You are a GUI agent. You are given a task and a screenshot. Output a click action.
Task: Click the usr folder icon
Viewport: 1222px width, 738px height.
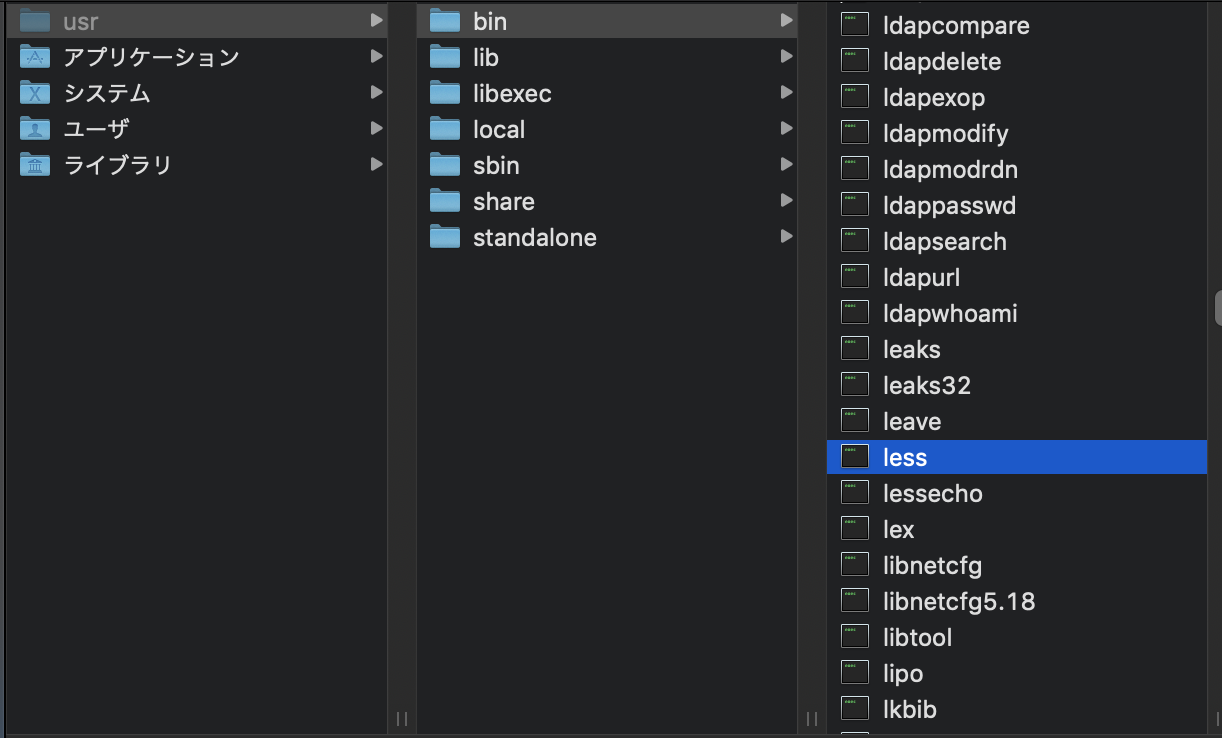35,21
